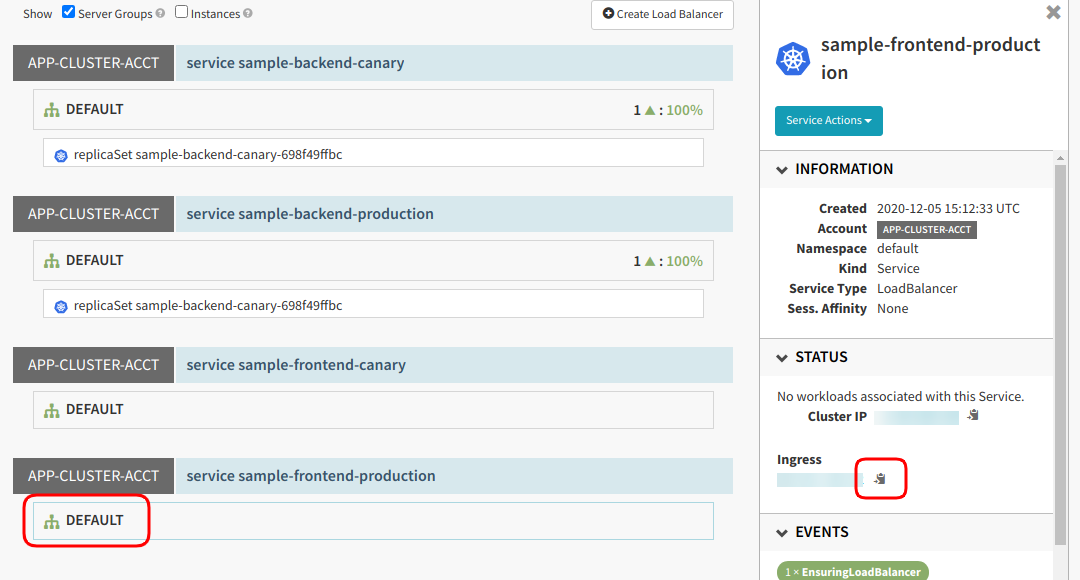Click the EnsuringLoadBalancer event badge
Screen dimensions: 1080x580
(x=852, y=571)
